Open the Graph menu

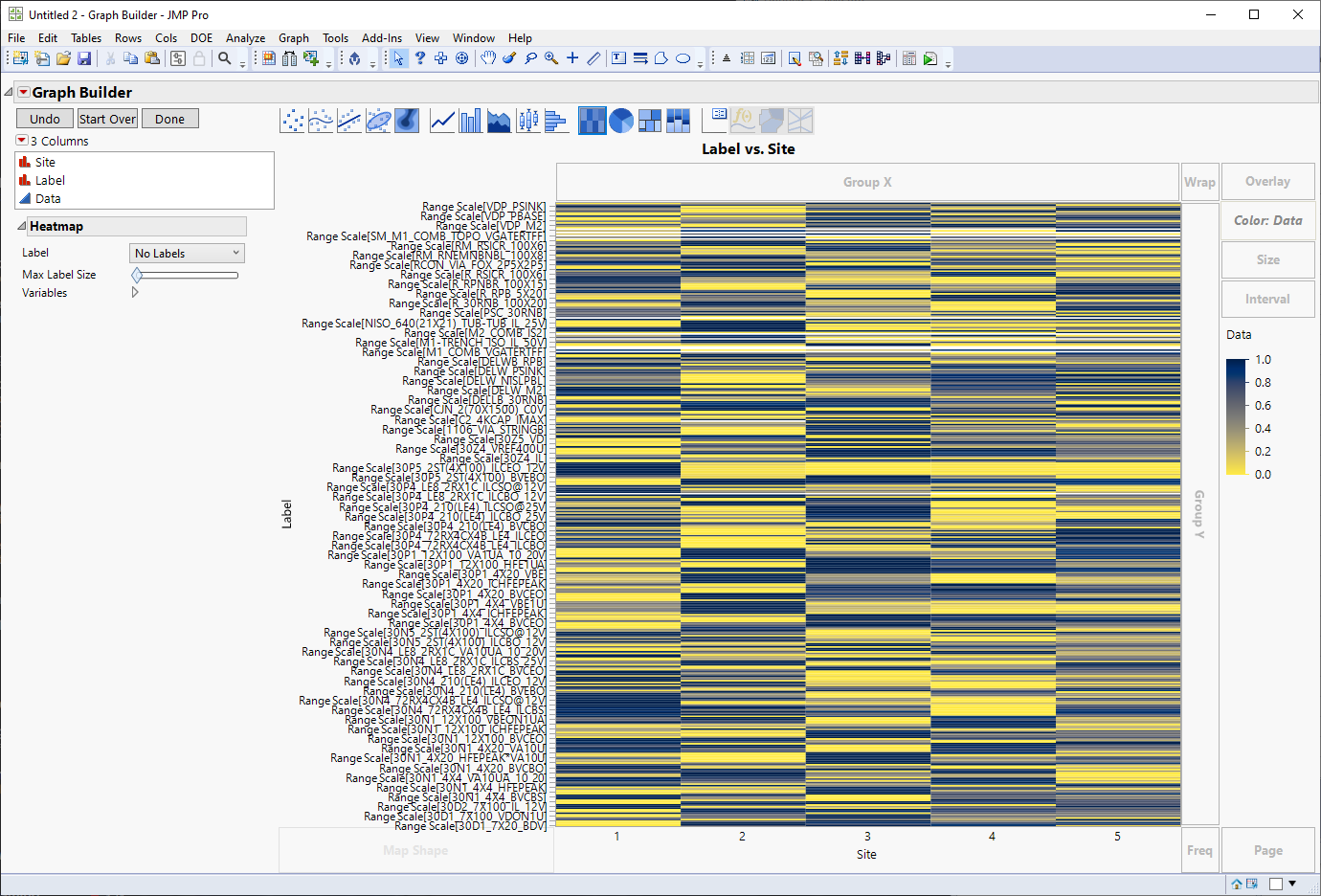[293, 38]
